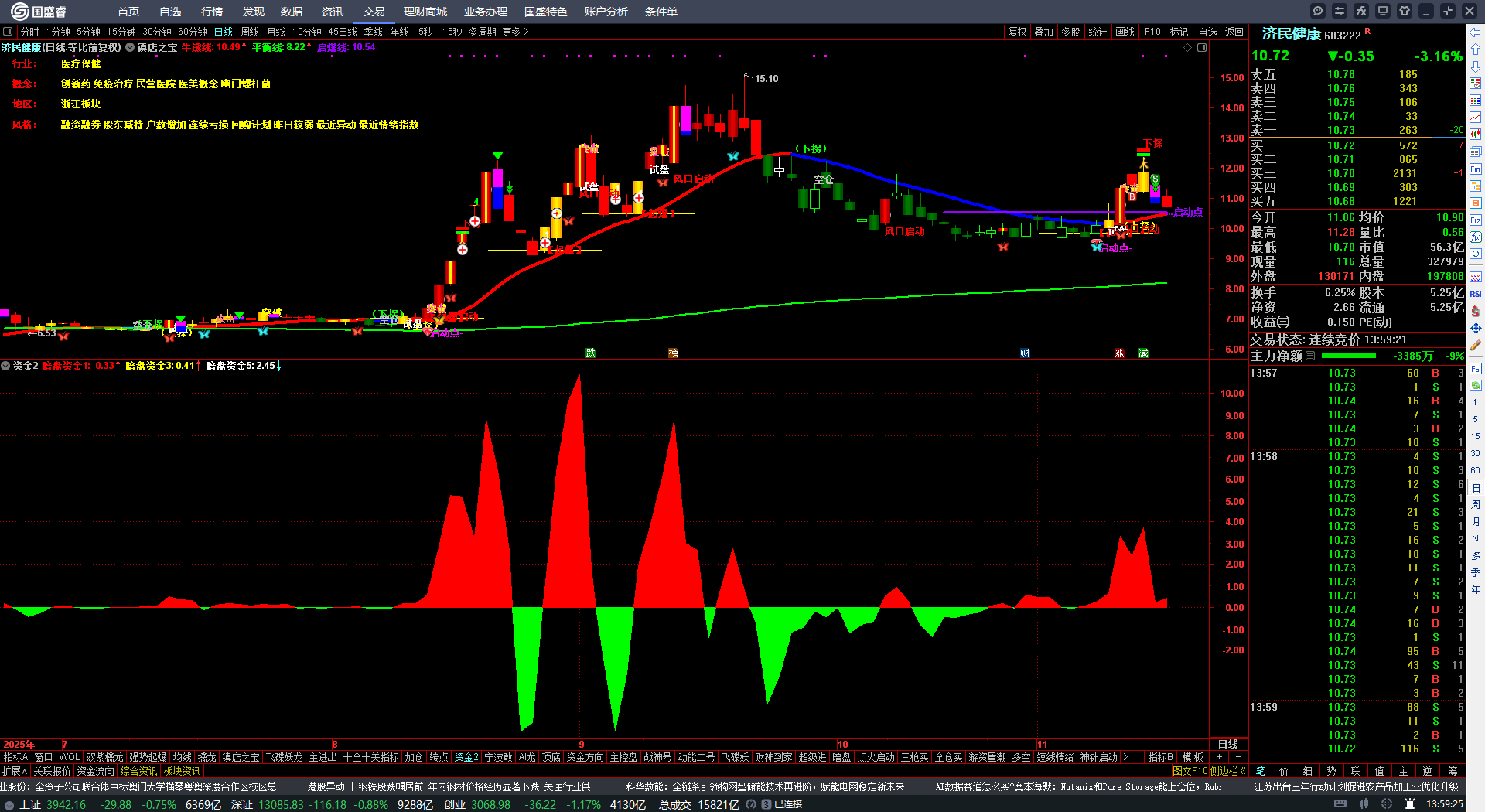This screenshot has height=812, width=1485.
Task: Select the pencil drawing tool icon
Action: tap(1476, 346)
